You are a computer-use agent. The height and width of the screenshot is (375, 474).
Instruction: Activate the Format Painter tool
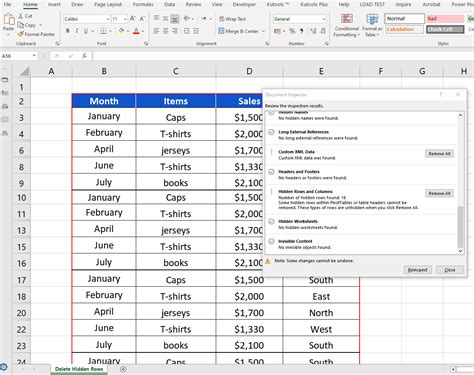tap(36, 34)
